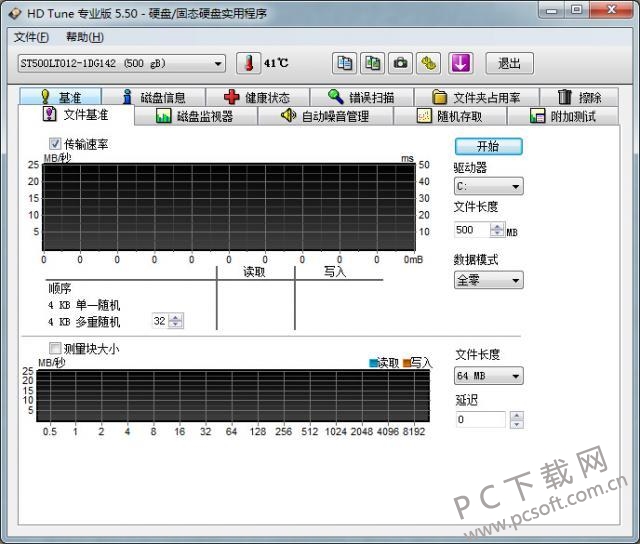
Task: Open the 错误扫描 tab
Action: [362, 97]
